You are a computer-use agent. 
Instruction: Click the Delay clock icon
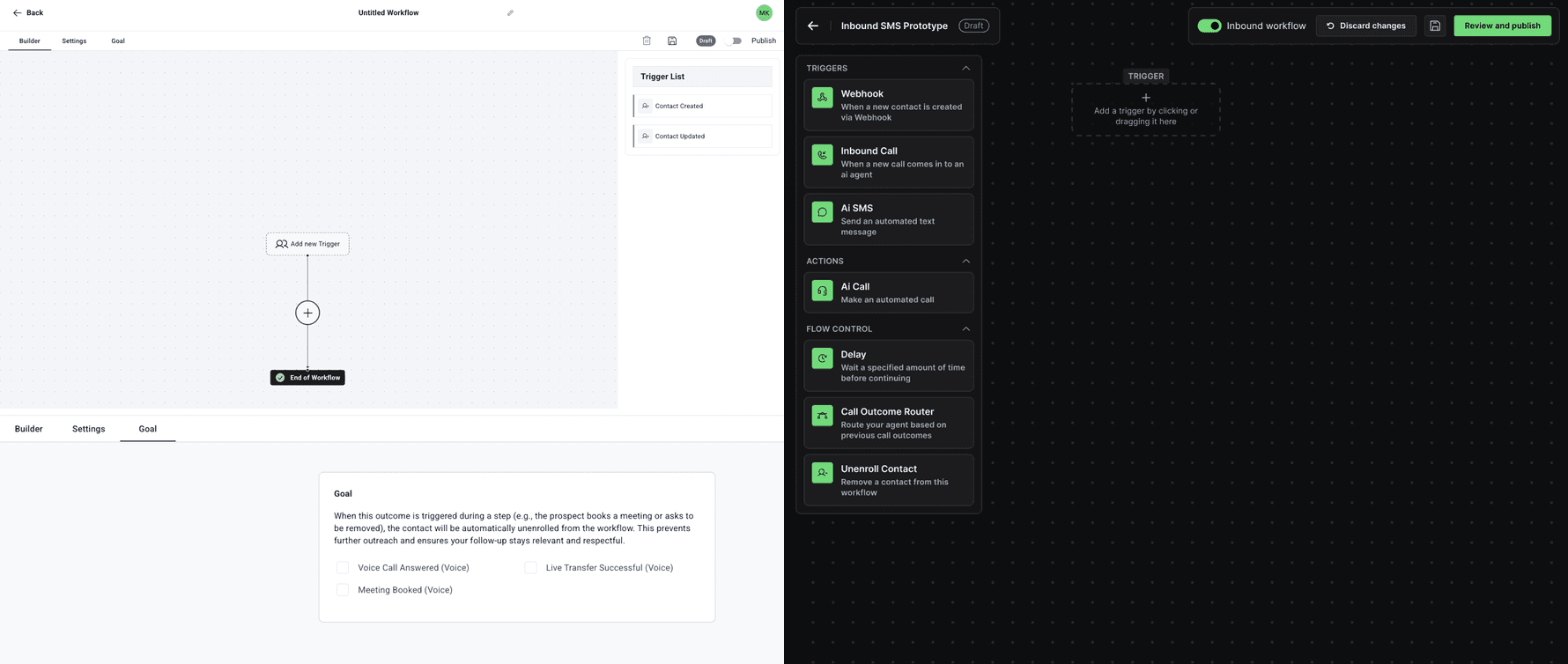(822, 358)
